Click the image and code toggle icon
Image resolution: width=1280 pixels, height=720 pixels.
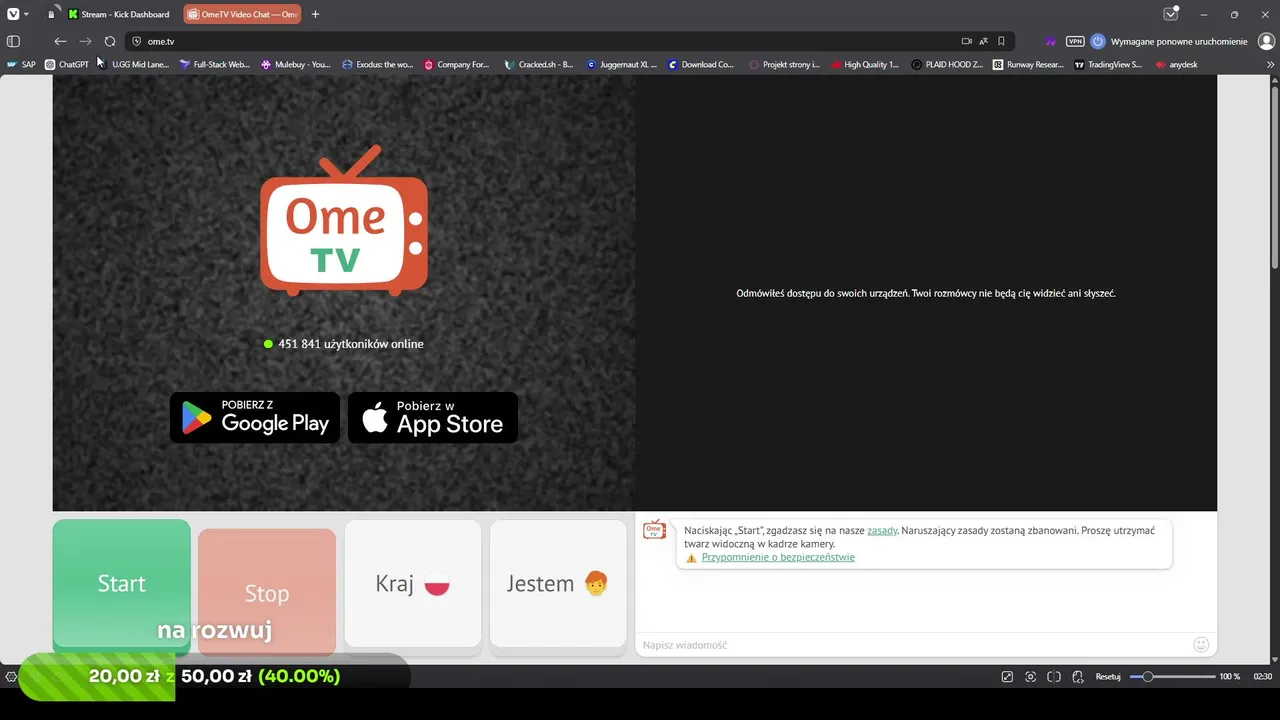pyautogui.click(x=1077, y=677)
